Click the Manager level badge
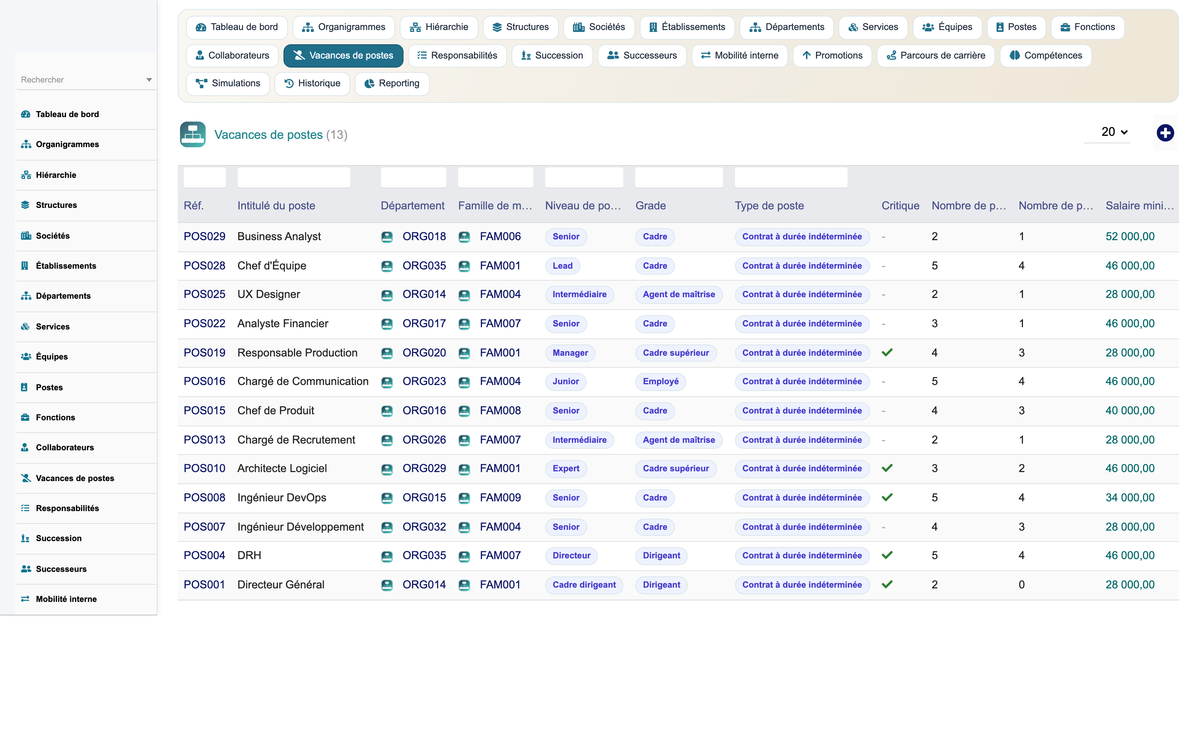1200x743 pixels. pyautogui.click(x=570, y=353)
